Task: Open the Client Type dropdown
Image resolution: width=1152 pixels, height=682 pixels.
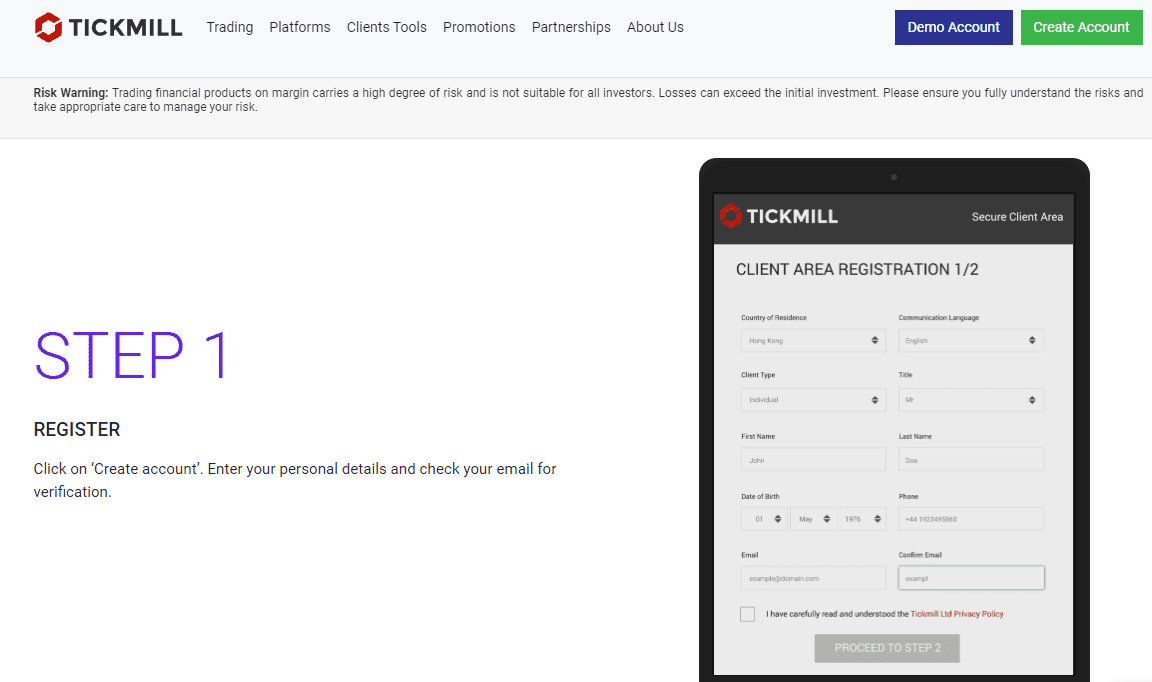Action: click(x=813, y=400)
